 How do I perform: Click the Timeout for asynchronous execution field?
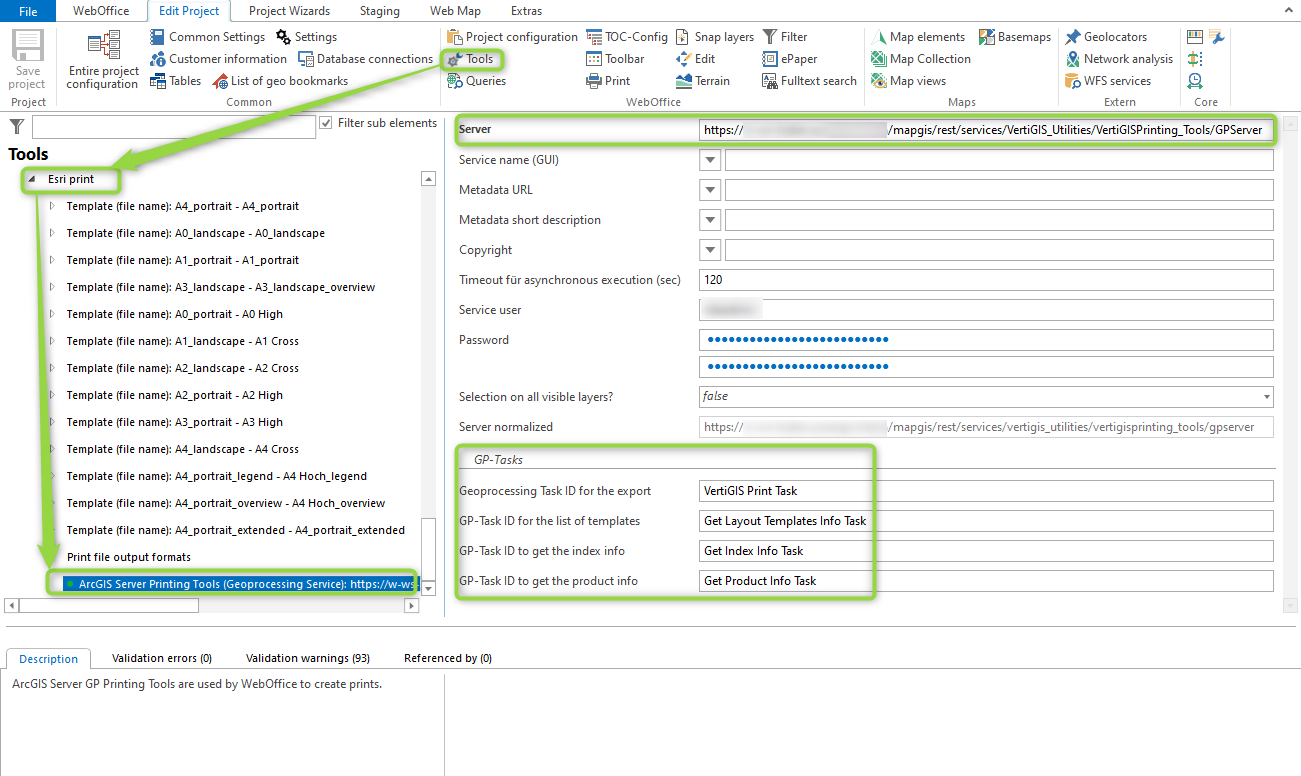pyautogui.click(x=986, y=280)
